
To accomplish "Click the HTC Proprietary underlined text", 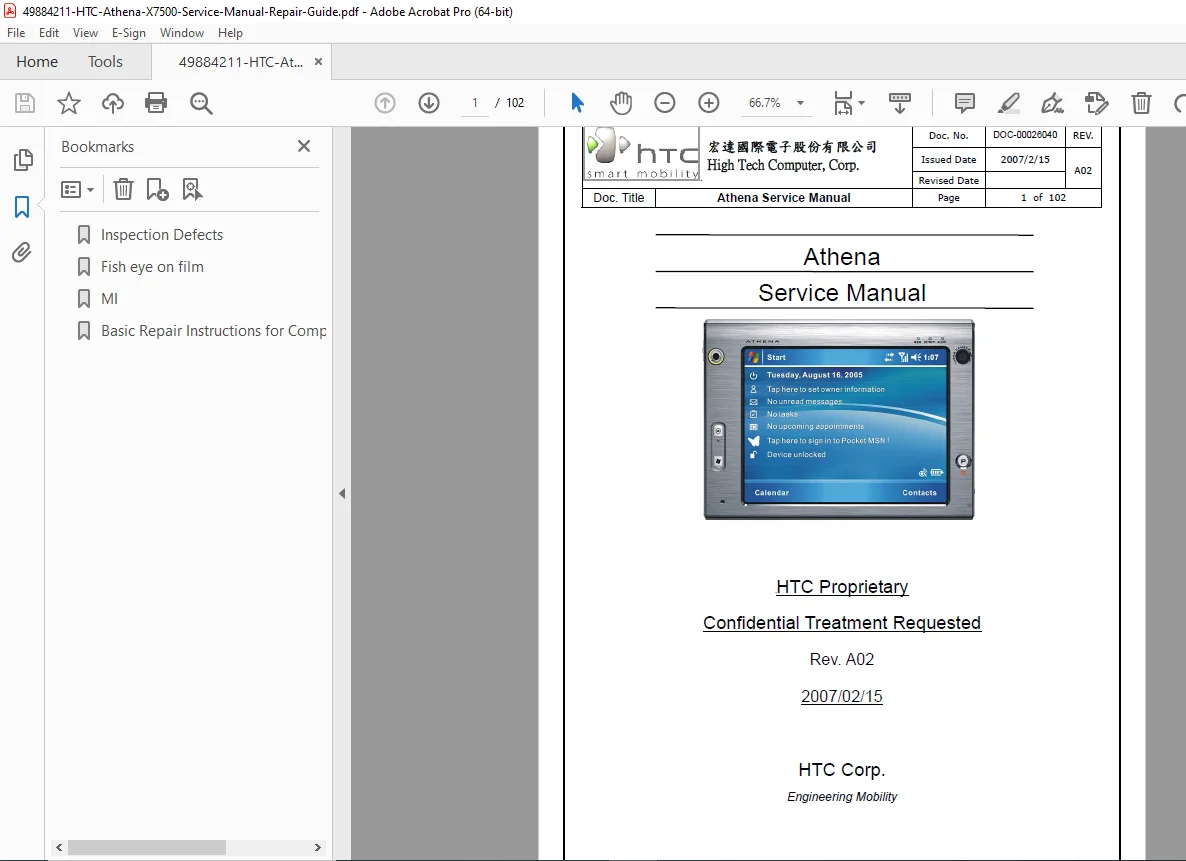I will (x=842, y=587).
